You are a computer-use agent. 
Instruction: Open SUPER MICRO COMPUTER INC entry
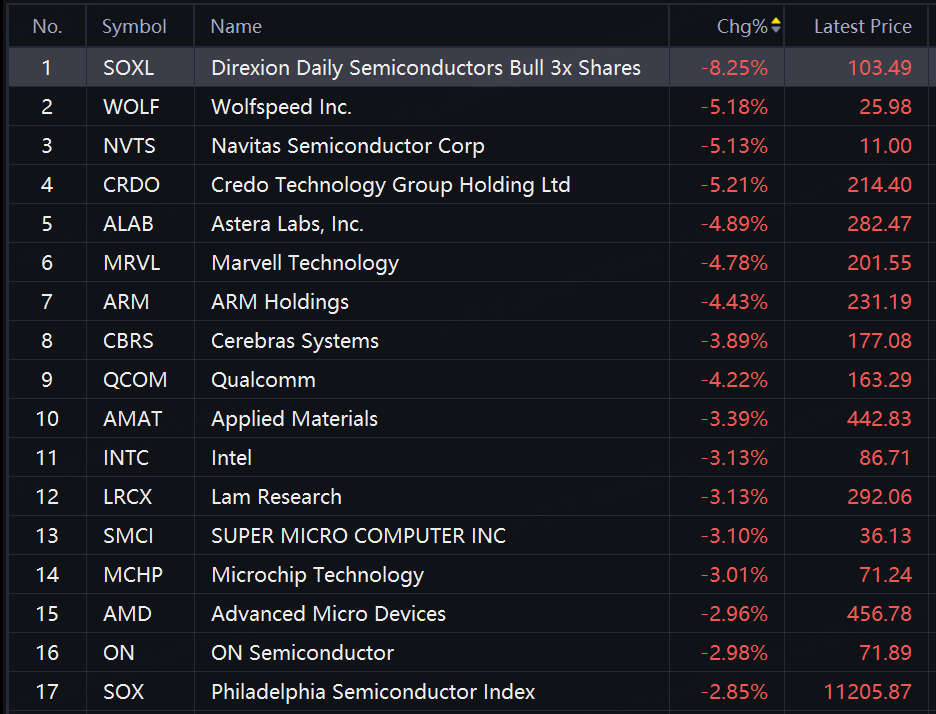click(x=359, y=536)
